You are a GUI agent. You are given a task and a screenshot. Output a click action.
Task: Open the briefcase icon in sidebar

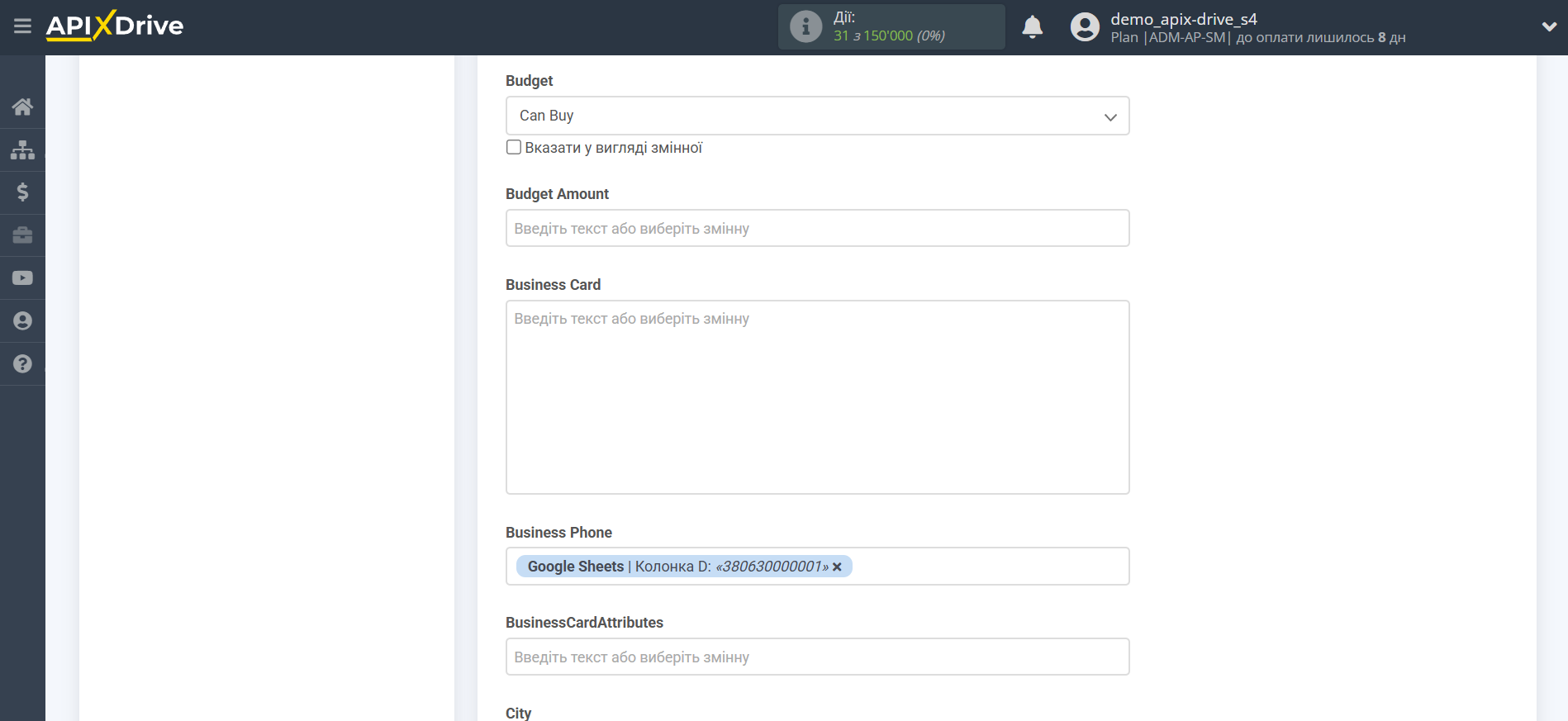coord(22,235)
